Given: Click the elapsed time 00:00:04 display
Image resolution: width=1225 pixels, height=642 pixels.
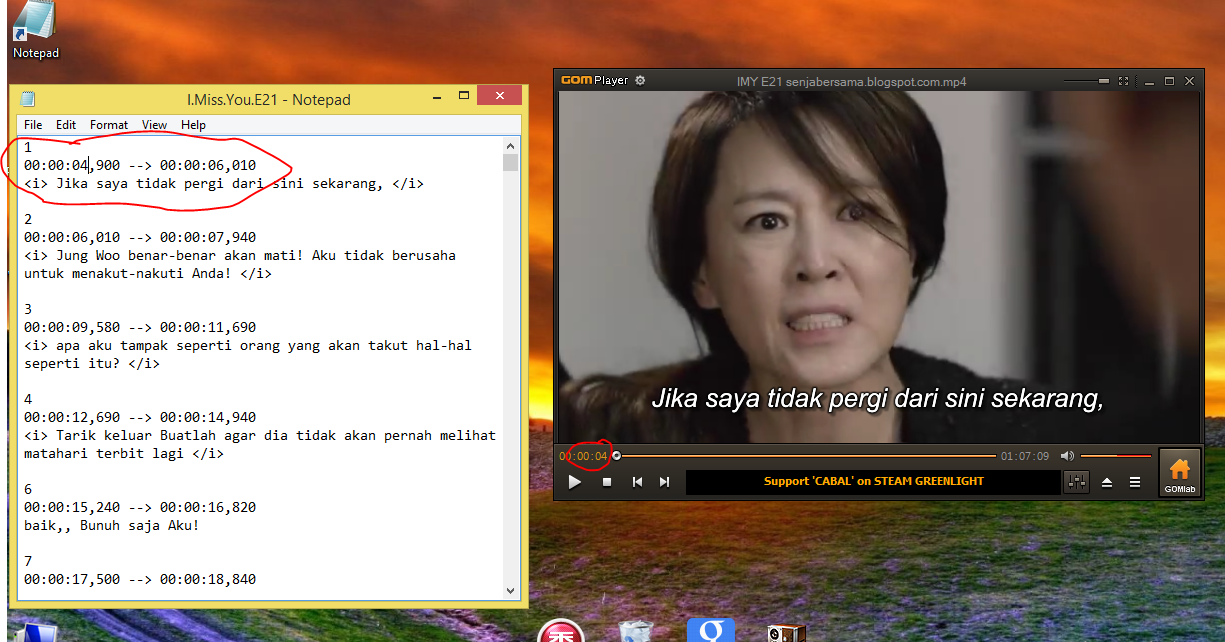Looking at the screenshot, I should click(x=584, y=456).
